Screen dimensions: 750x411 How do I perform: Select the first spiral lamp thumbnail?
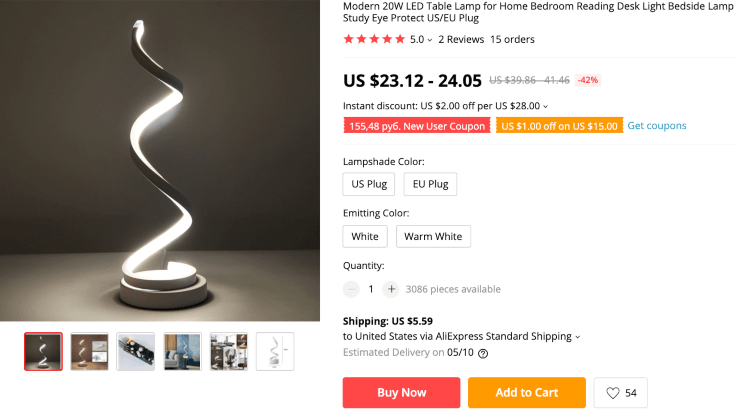[43, 351]
